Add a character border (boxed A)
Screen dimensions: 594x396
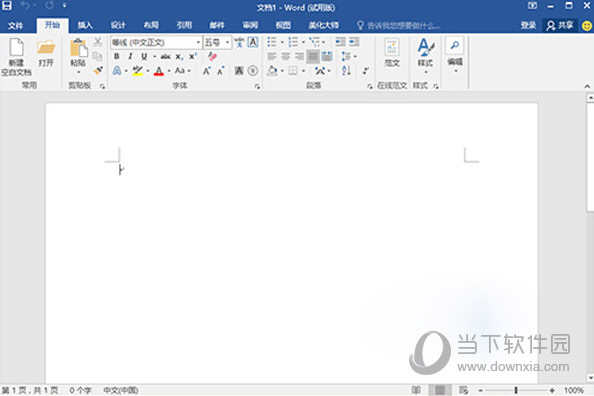(253, 42)
